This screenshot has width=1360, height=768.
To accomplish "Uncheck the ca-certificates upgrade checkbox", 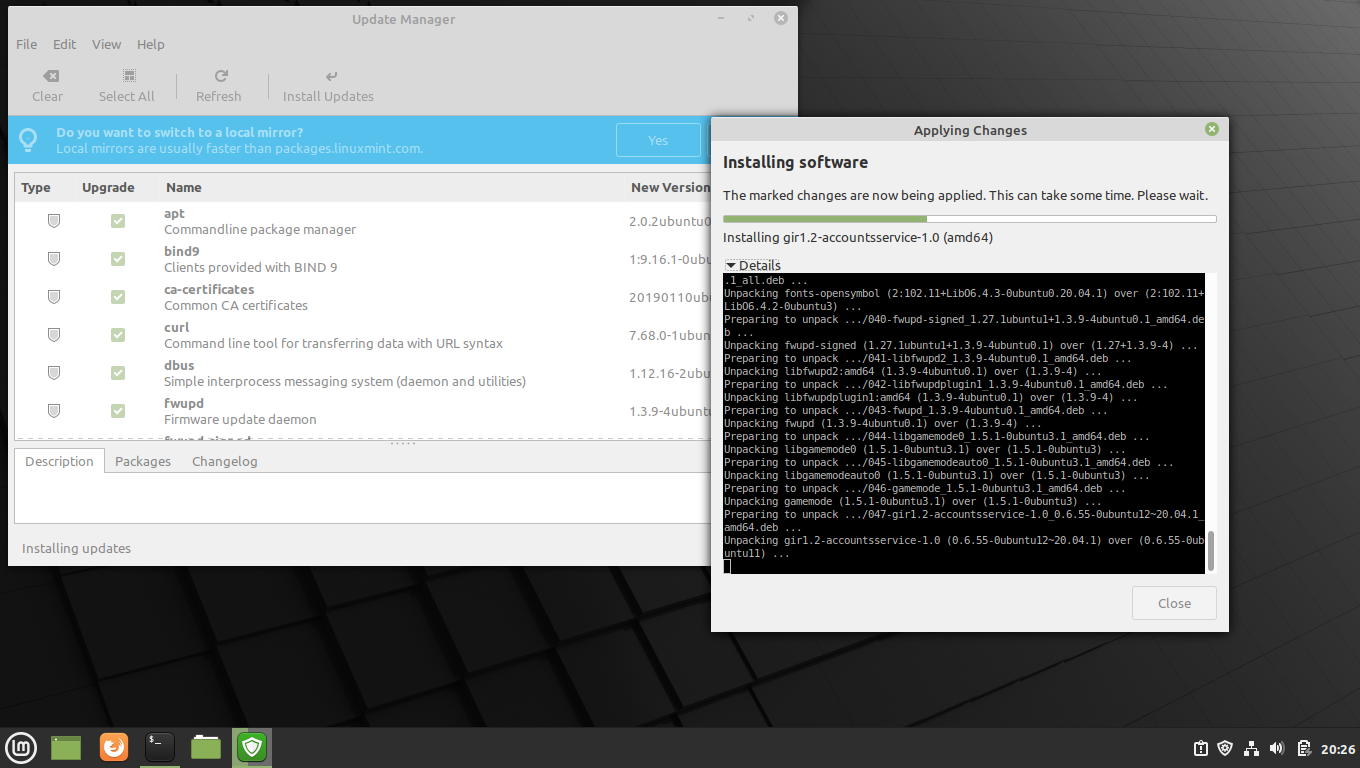I will point(118,297).
